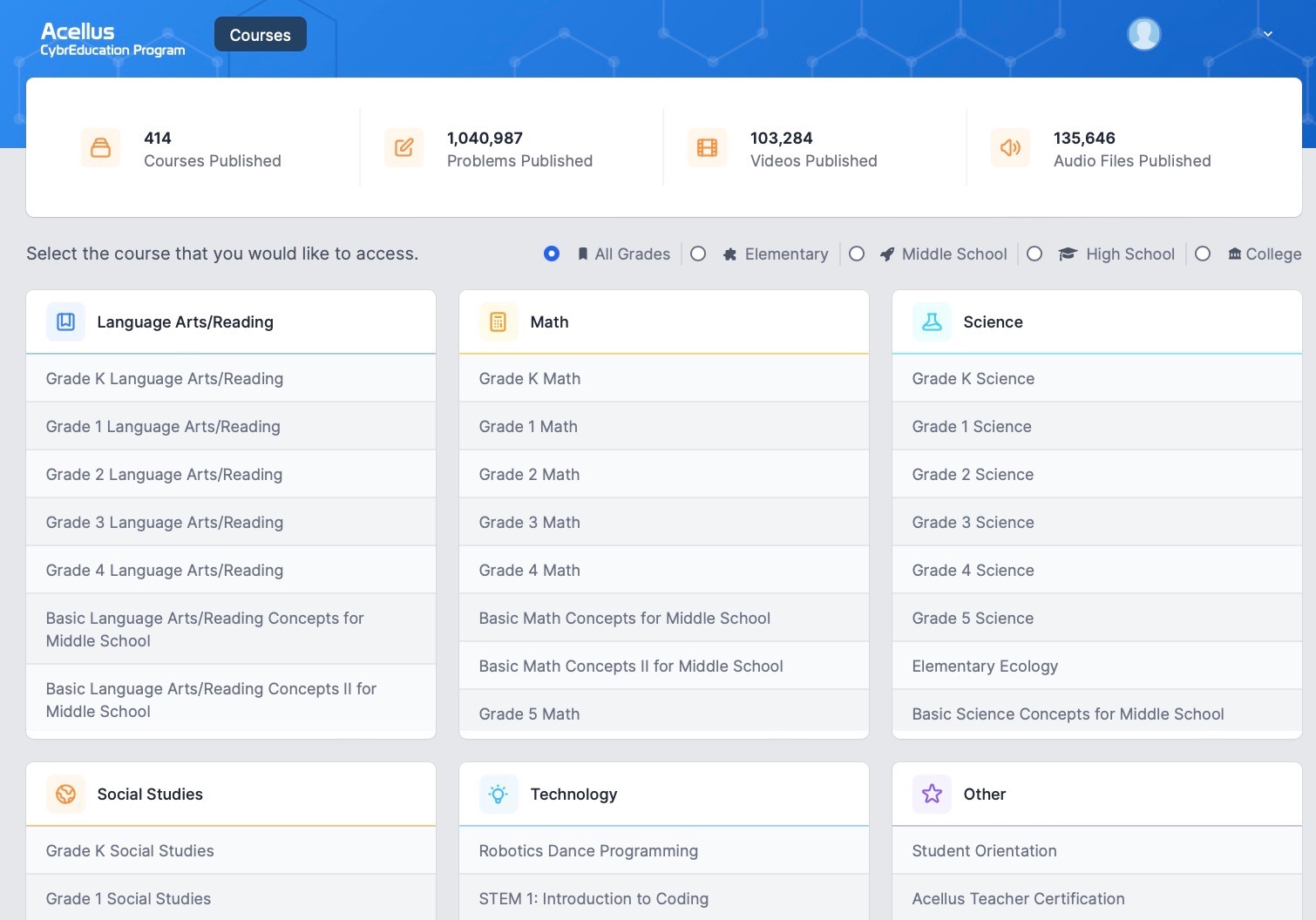This screenshot has width=1316, height=920.
Task: Open Basic Math Concepts II for Middle School
Action: pyautogui.click(x=664, y=666)
